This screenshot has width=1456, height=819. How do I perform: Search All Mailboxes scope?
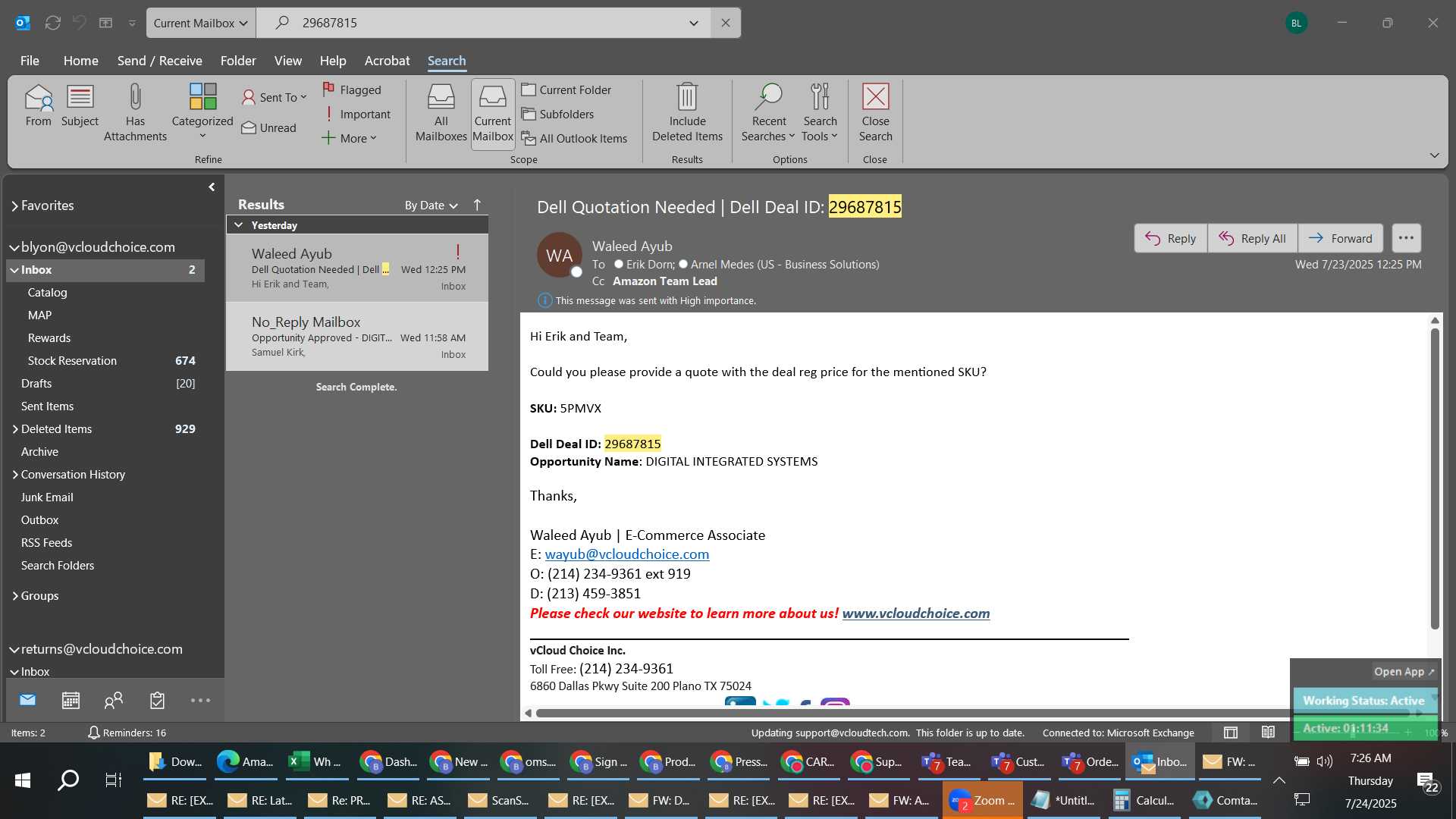pos(441,114)
